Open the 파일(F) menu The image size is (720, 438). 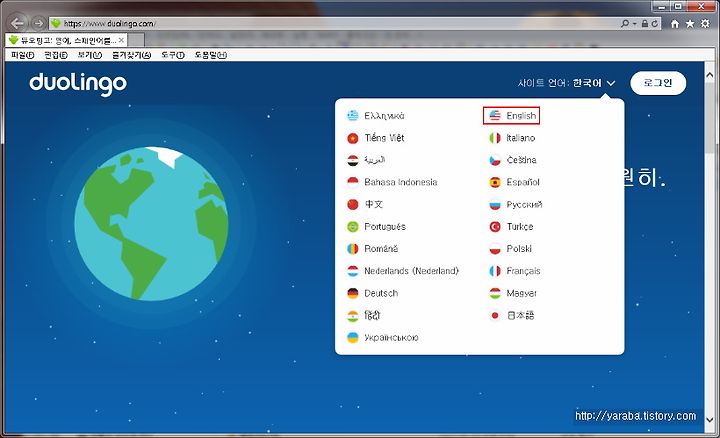[22, 55]
